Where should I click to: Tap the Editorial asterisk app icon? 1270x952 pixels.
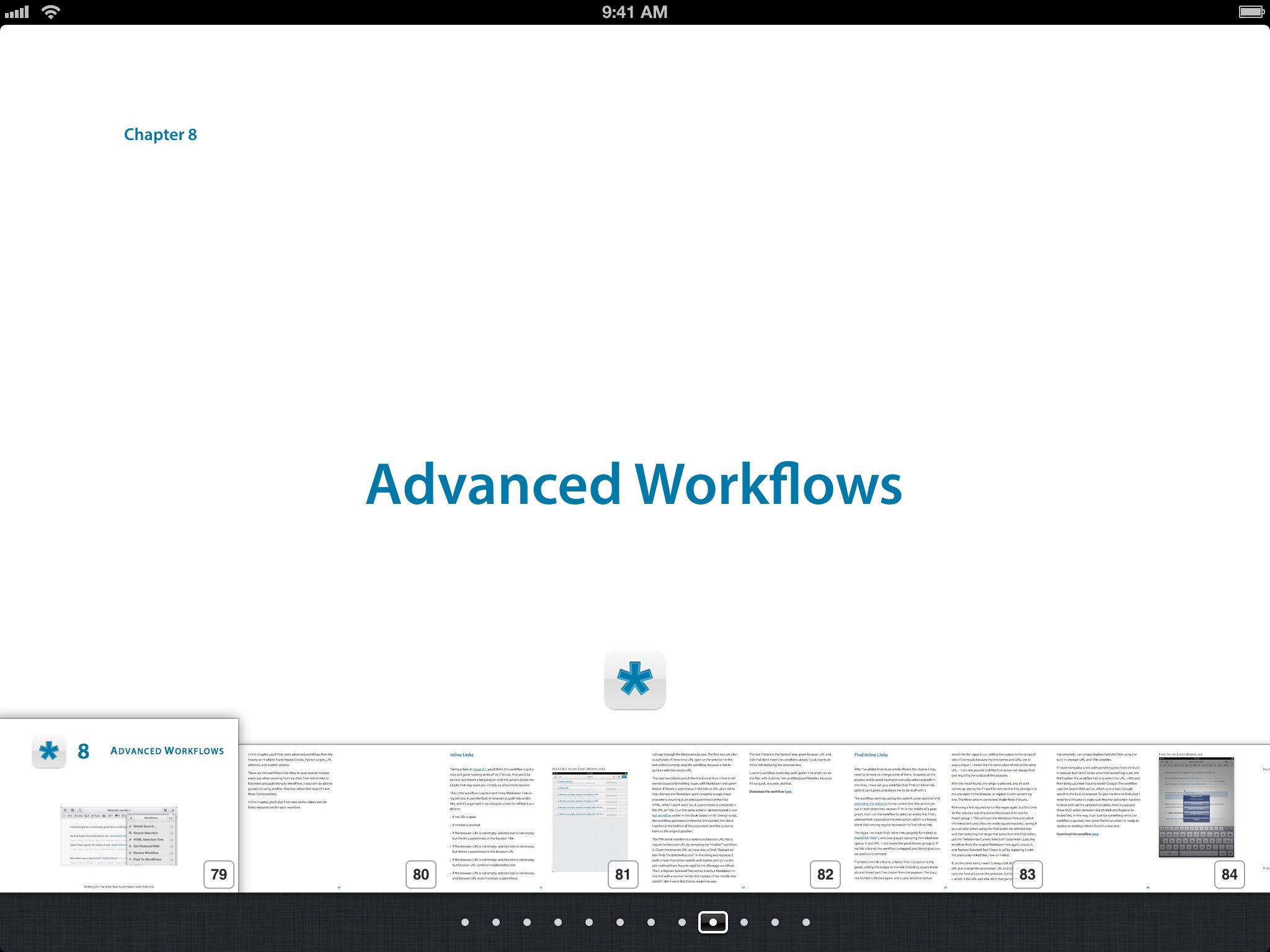pos(634,679)
